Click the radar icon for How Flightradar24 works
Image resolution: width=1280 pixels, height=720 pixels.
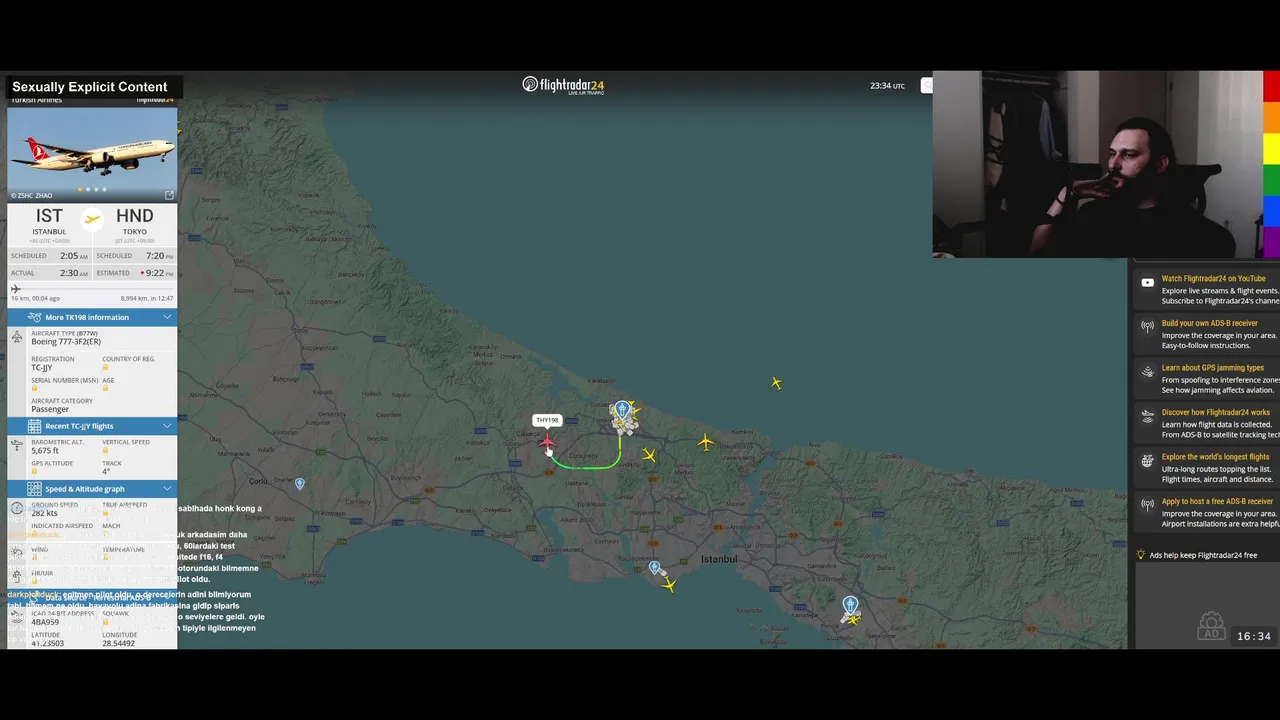tap(1147, 416)
